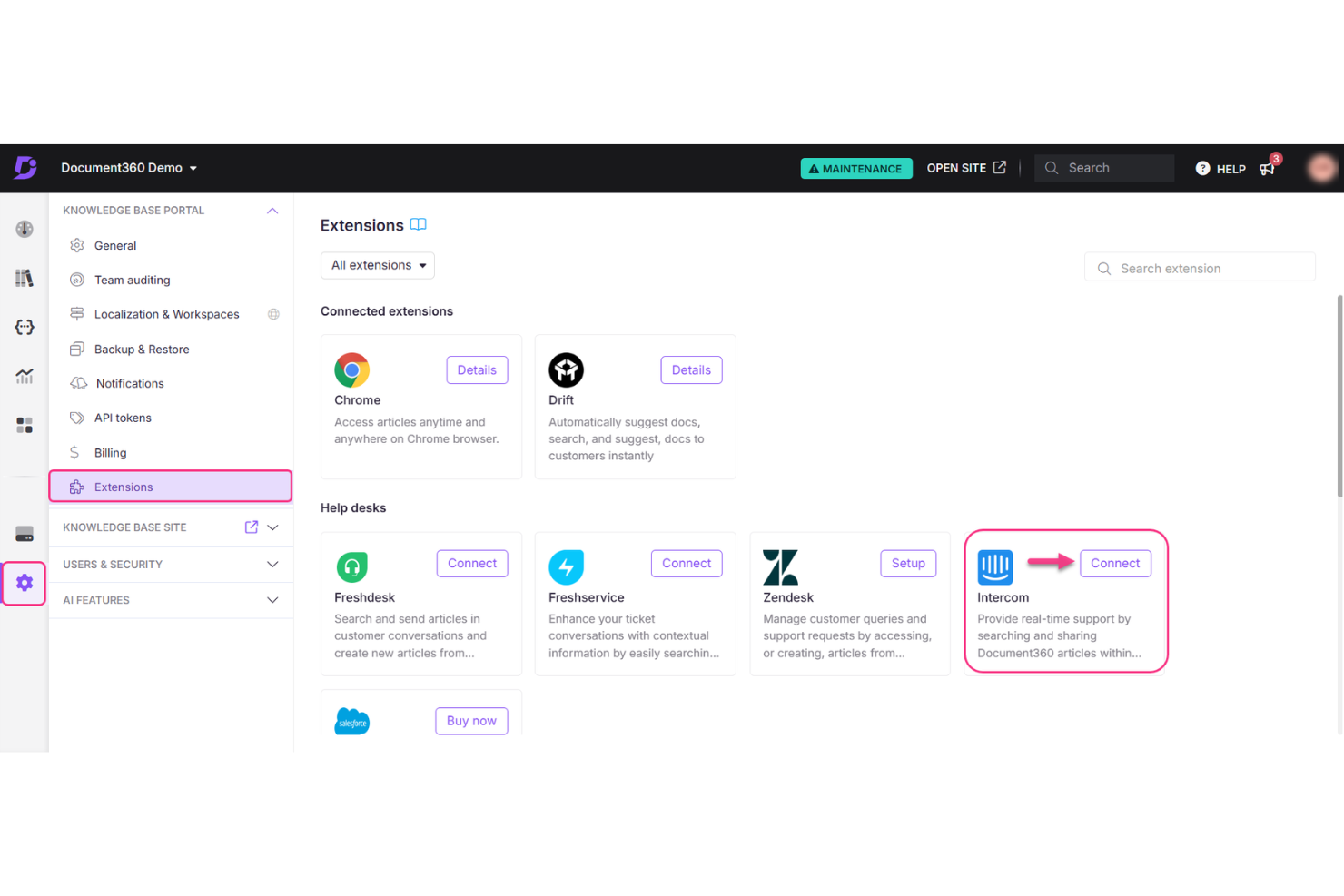The width and height of the screenshot is (1344, 896).
Task: Open the Document360 Demo project switcher
Action: (129, 168)
